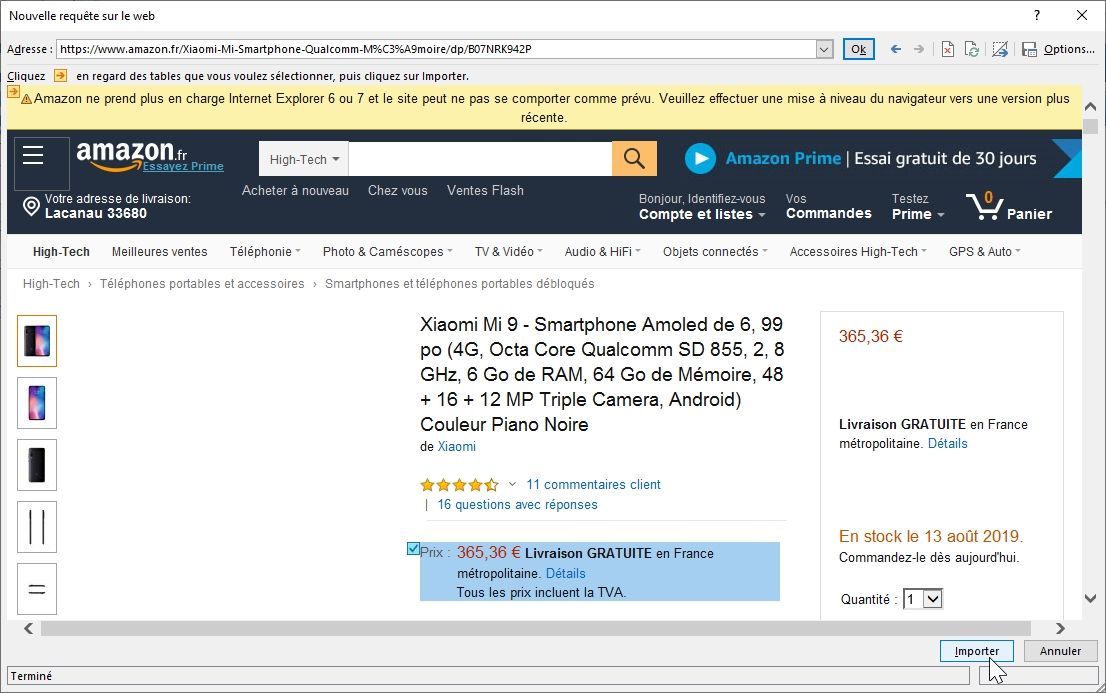Viewport: 1106px width, 693px height.
Task: Click the Annuler button
Action: 1060,651
